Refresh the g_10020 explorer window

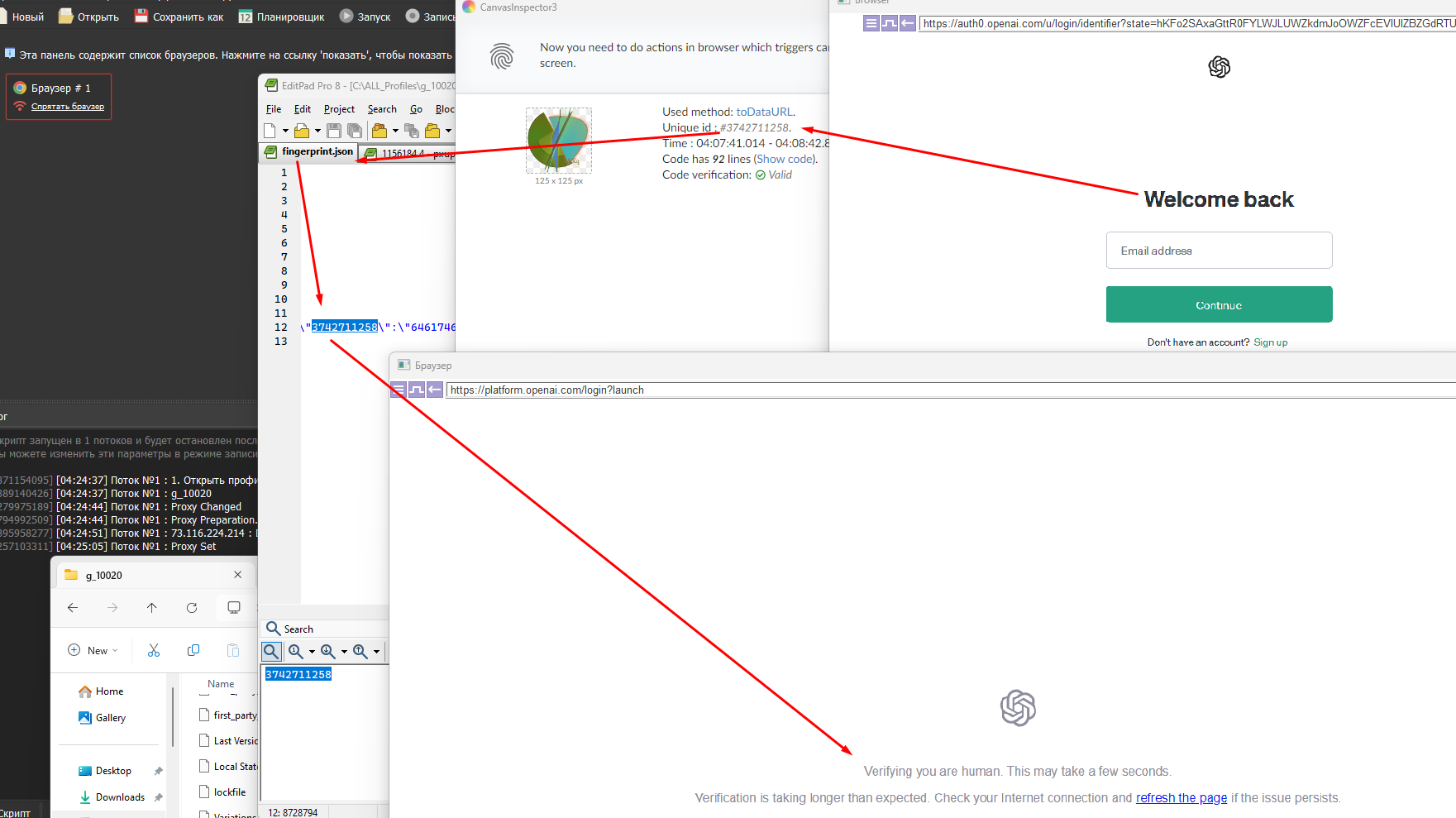(192, 607)
